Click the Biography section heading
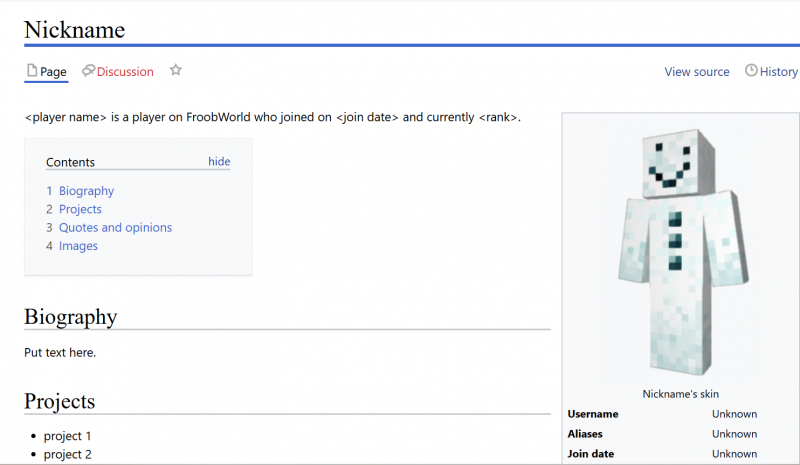 (70, 317)
